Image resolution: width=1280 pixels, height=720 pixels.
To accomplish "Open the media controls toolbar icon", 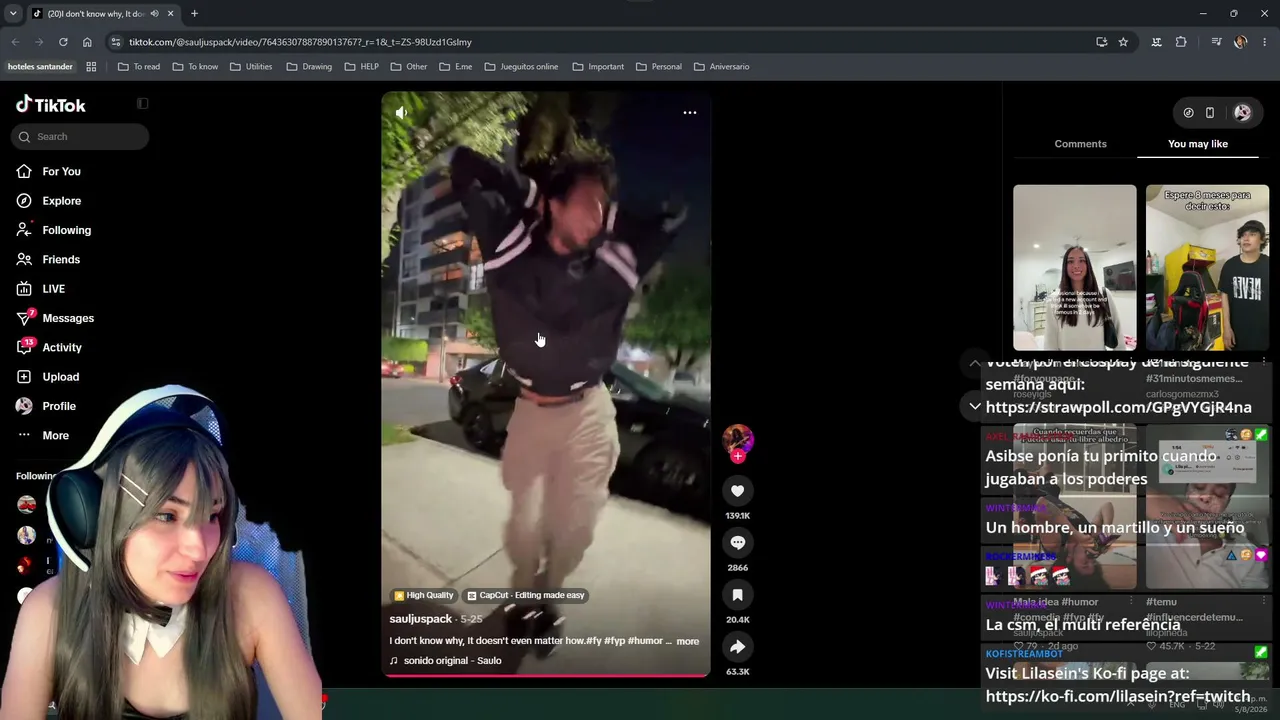I will 1216,42.
